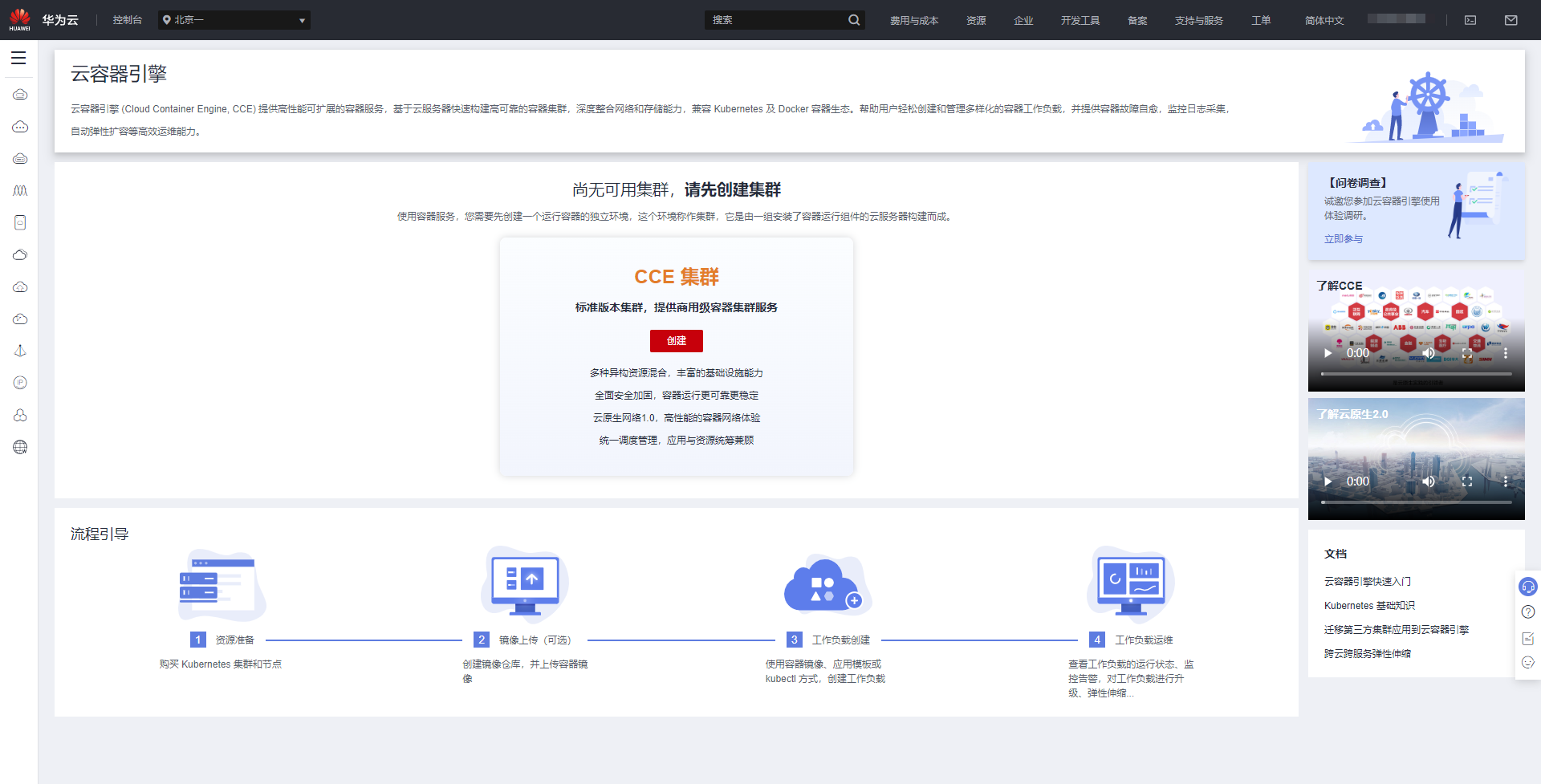Open the three-circles cluster sidebar shortcut
The image size is (1541, 784).
(20, 415)
